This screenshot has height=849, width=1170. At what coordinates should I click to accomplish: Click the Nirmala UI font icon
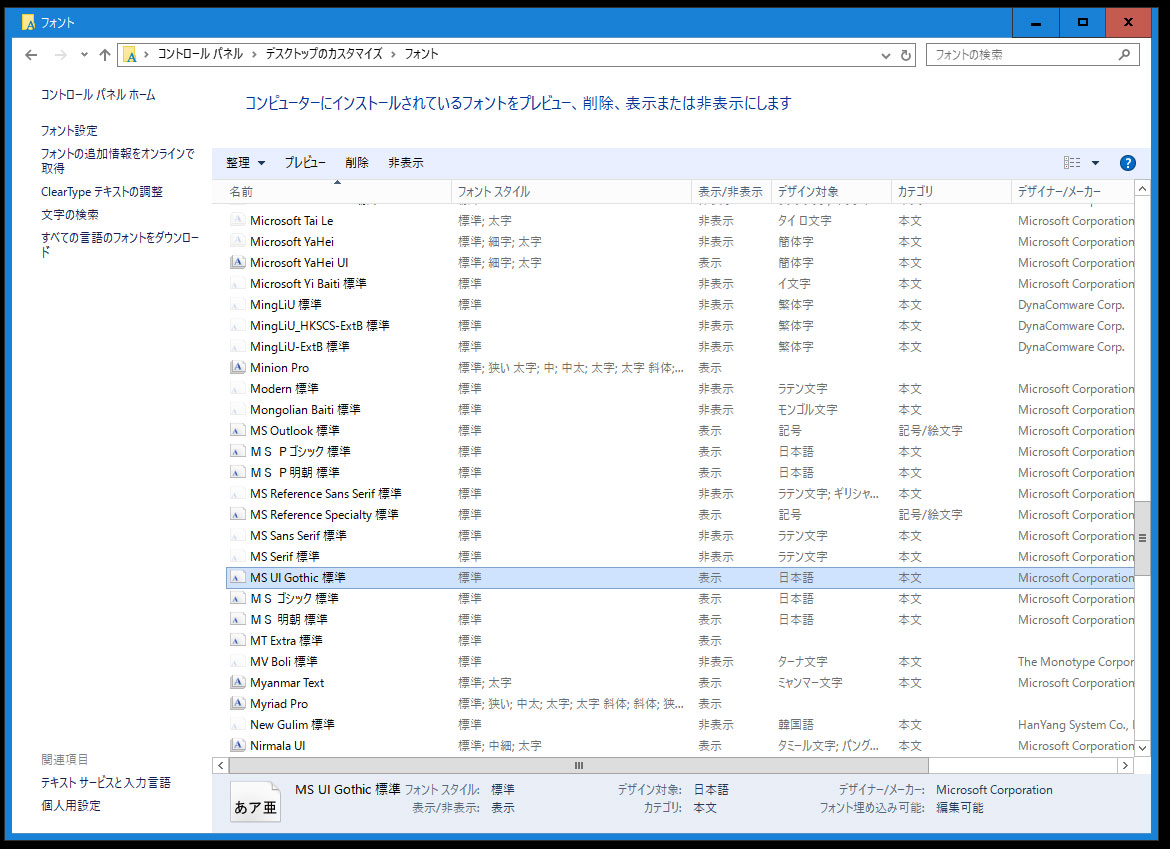(237, 745)
